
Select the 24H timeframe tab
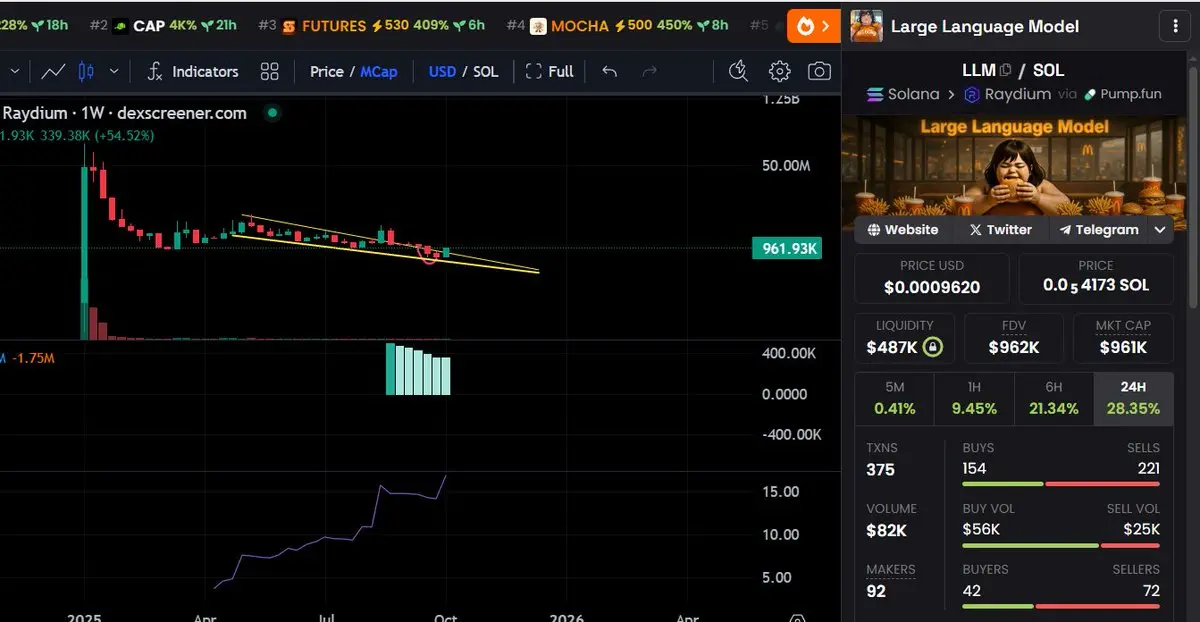click(1133, 400)
